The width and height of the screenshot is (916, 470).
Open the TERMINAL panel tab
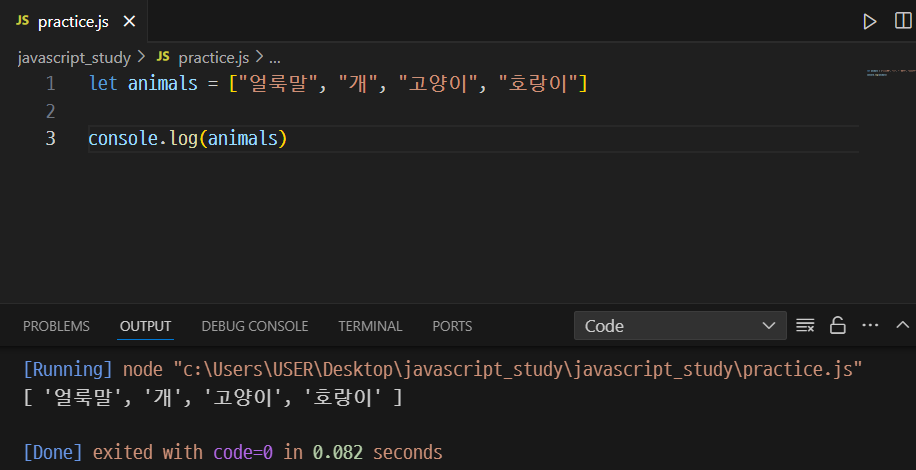pos(370,326)
